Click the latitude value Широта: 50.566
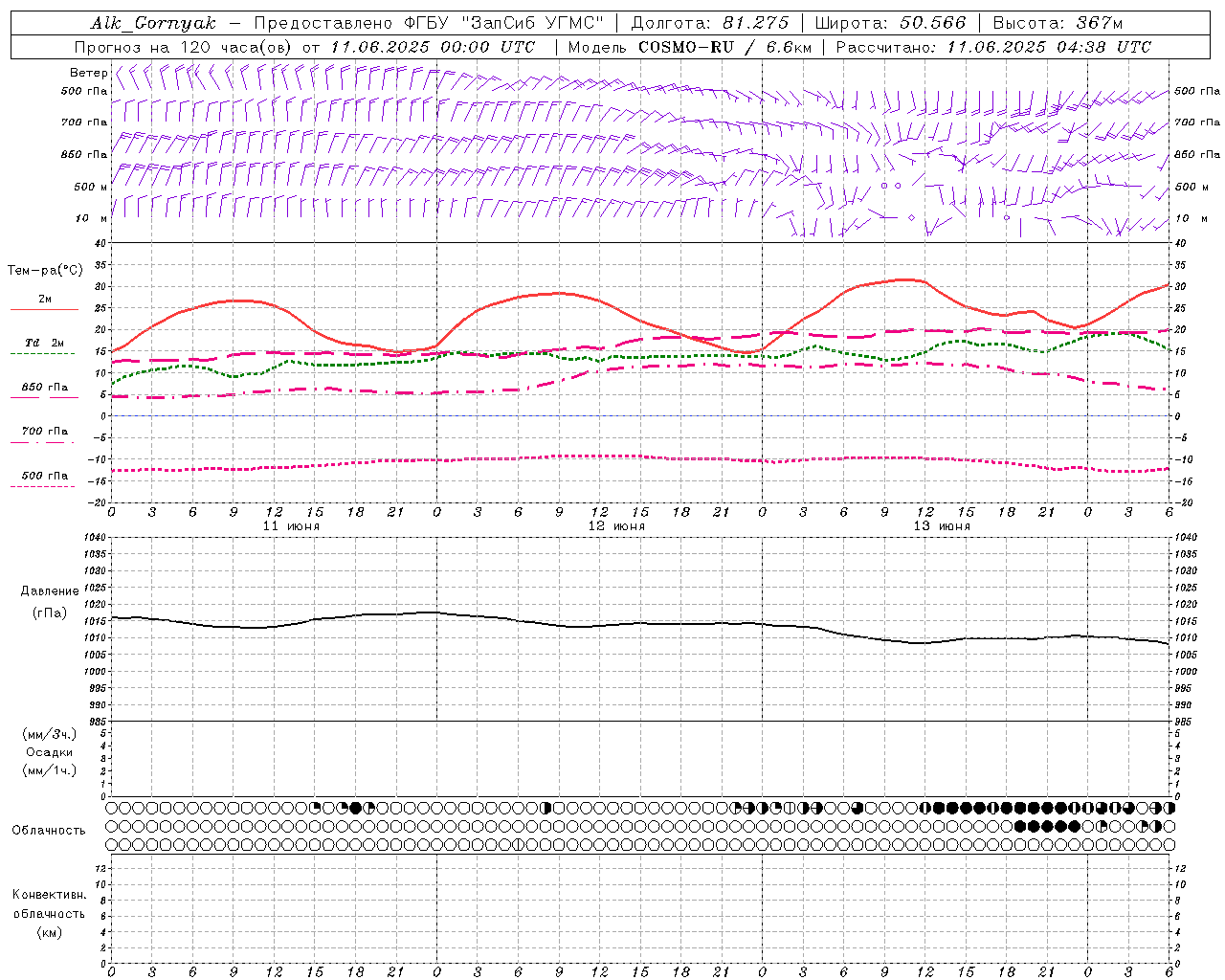Screen dimensions: 1225x980 click(891, 23)
